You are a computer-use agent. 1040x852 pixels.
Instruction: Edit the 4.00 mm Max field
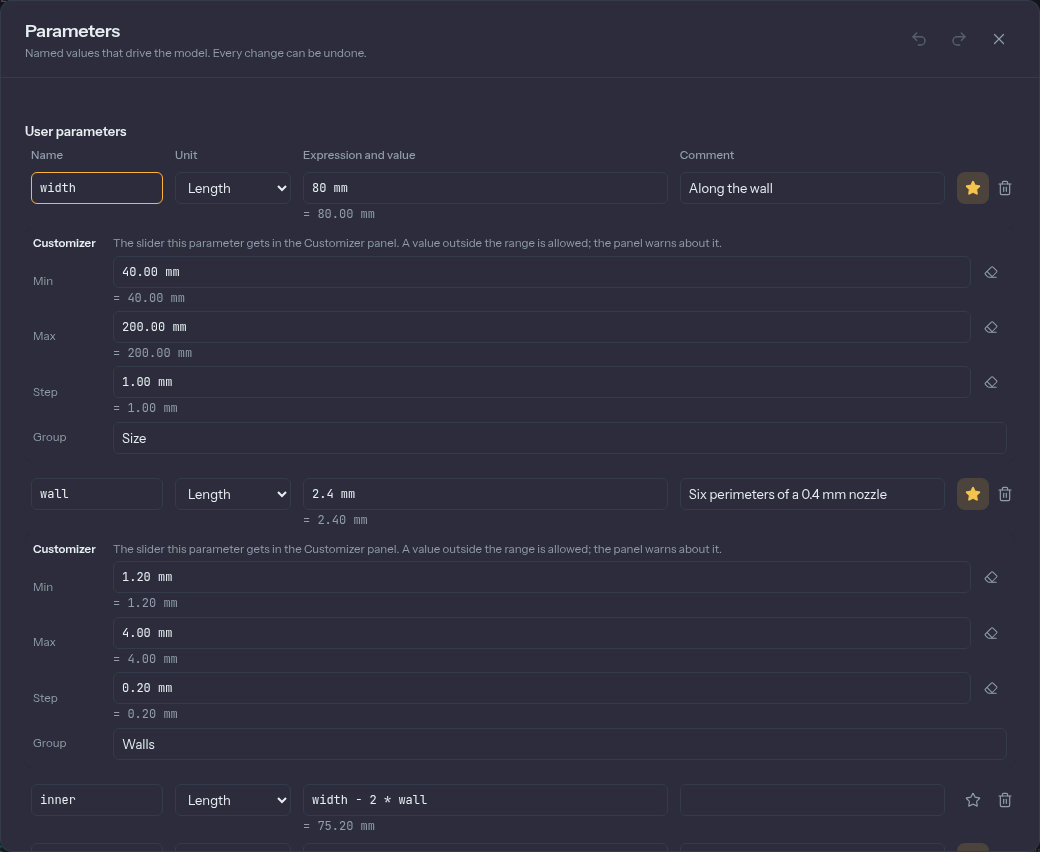pyautogui.click(x=541, y=633)
